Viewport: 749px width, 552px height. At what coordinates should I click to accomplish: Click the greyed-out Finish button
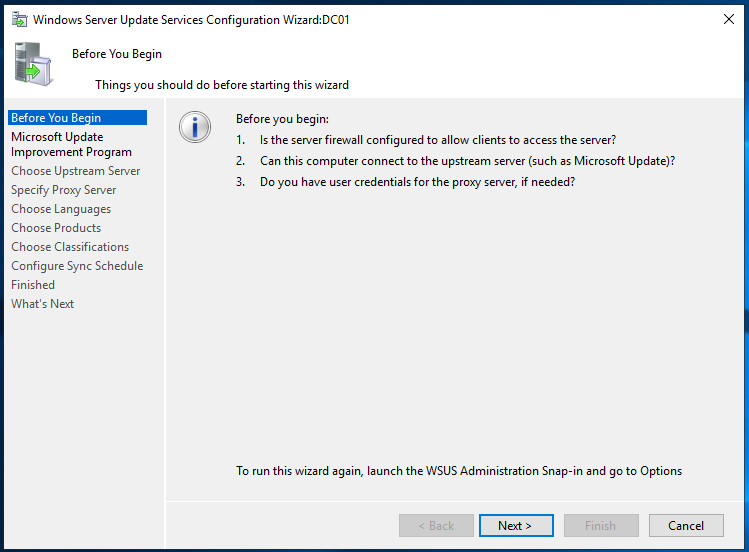(601, 526)
